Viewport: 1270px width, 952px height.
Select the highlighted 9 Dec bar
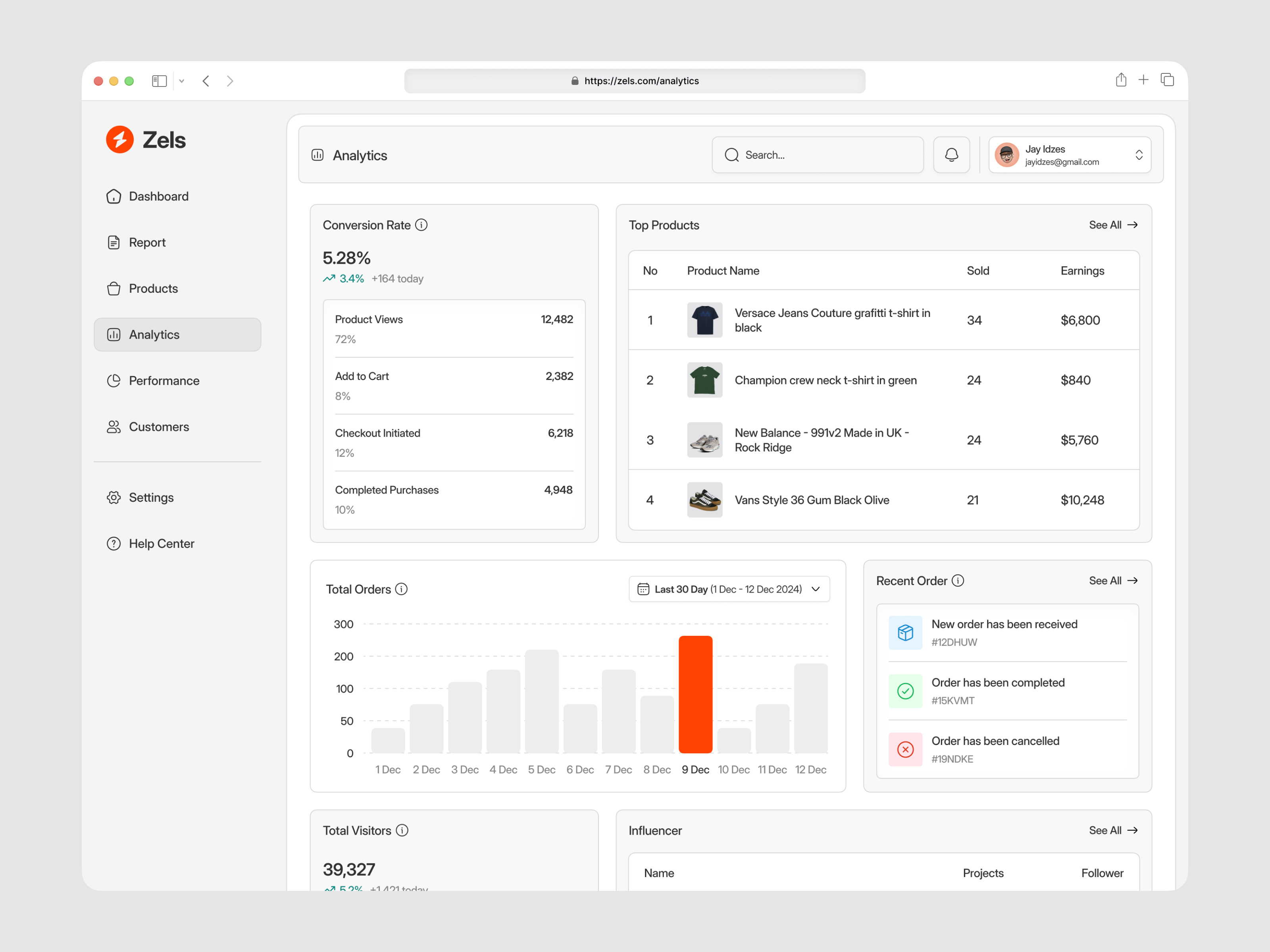coord(695,694)
